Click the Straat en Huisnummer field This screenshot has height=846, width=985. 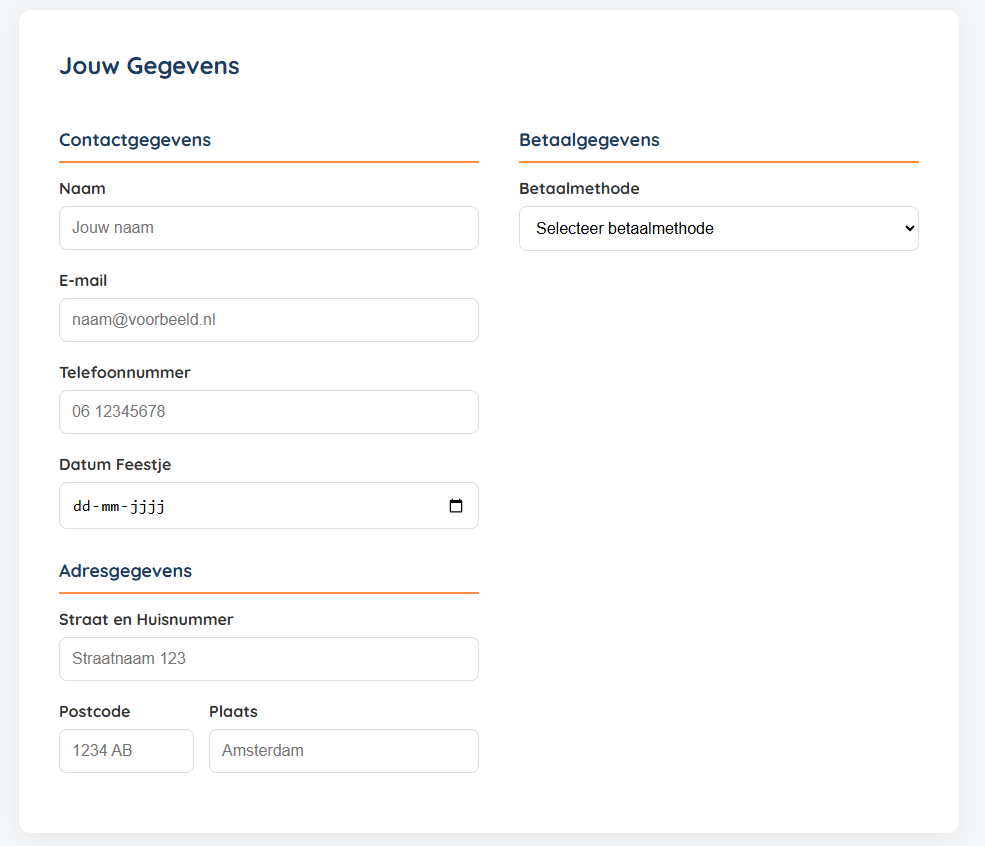coord(268,659)
